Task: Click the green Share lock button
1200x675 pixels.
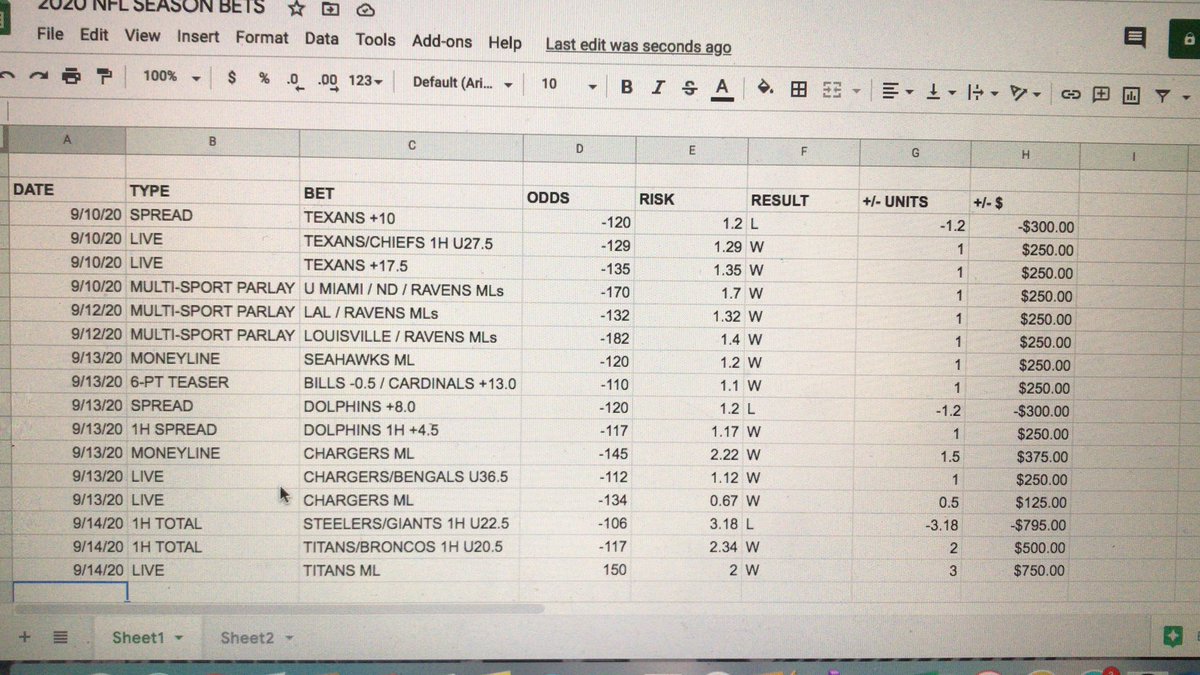Action: coord(1185,40)
